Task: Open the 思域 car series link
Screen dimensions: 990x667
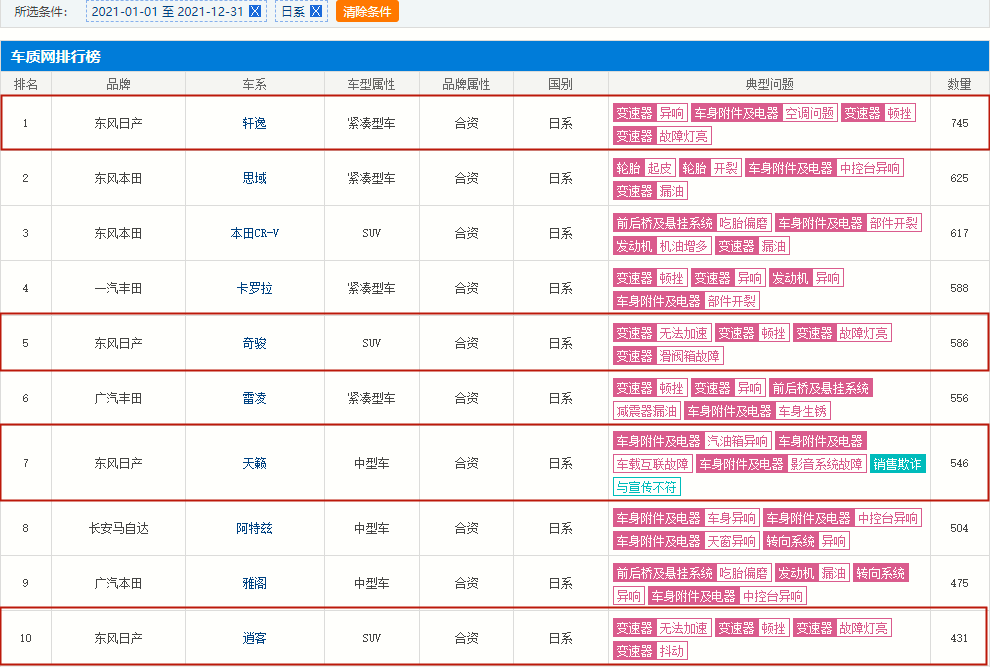Action: click(254, 178)
